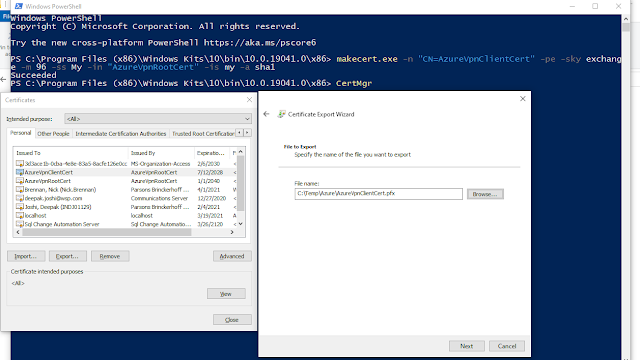Maximize the Windows PowerShell window
Screen dimensions: 640x360
click(x=595, y=6)
